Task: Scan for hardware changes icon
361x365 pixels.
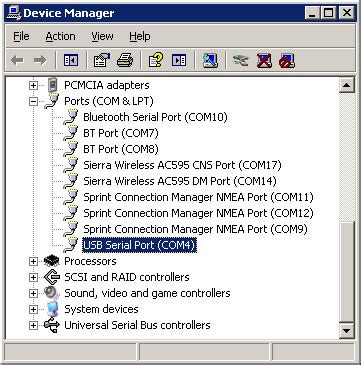Action: [210, 61]
